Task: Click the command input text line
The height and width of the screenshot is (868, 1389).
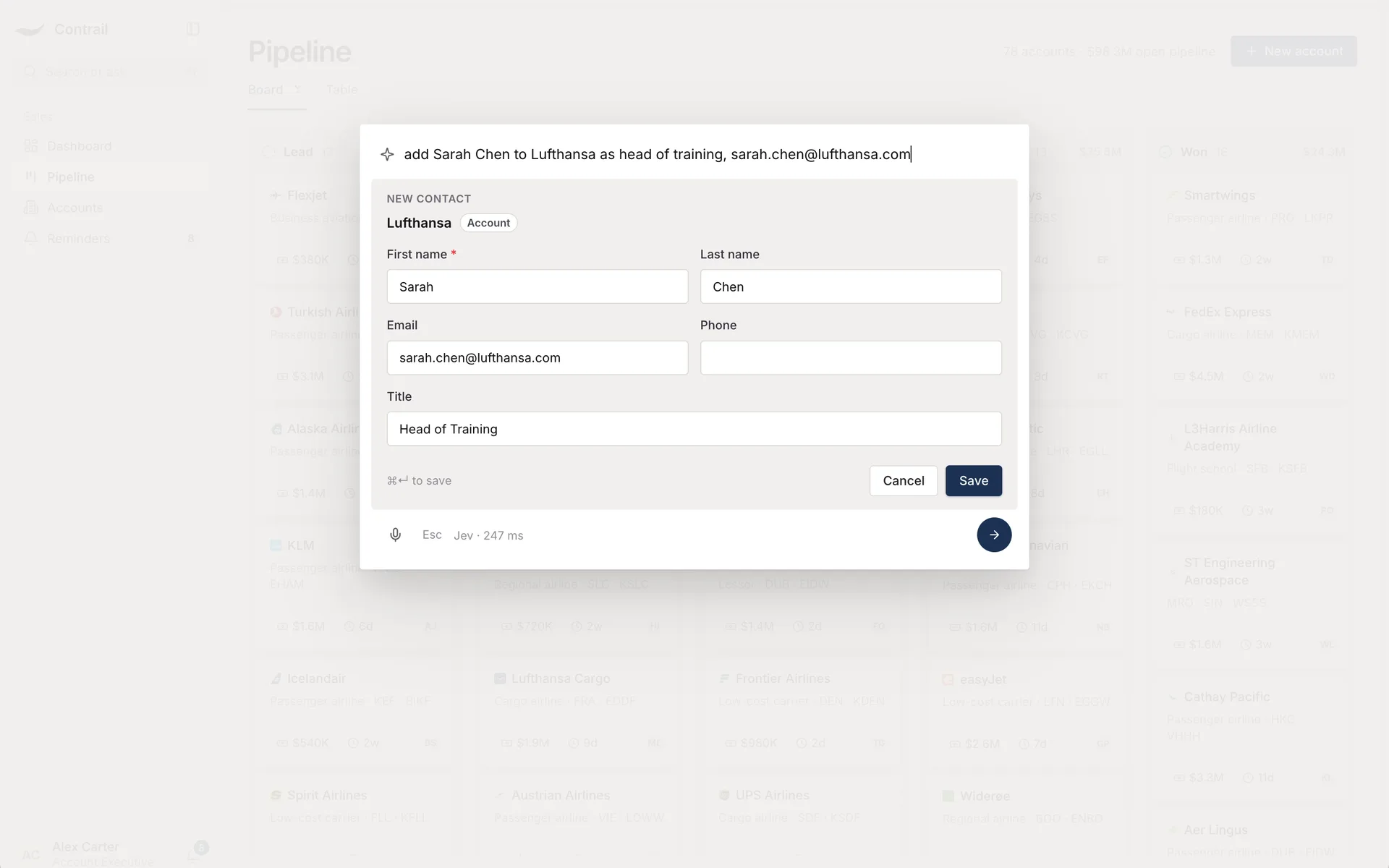Action: [x=657, y=154]
